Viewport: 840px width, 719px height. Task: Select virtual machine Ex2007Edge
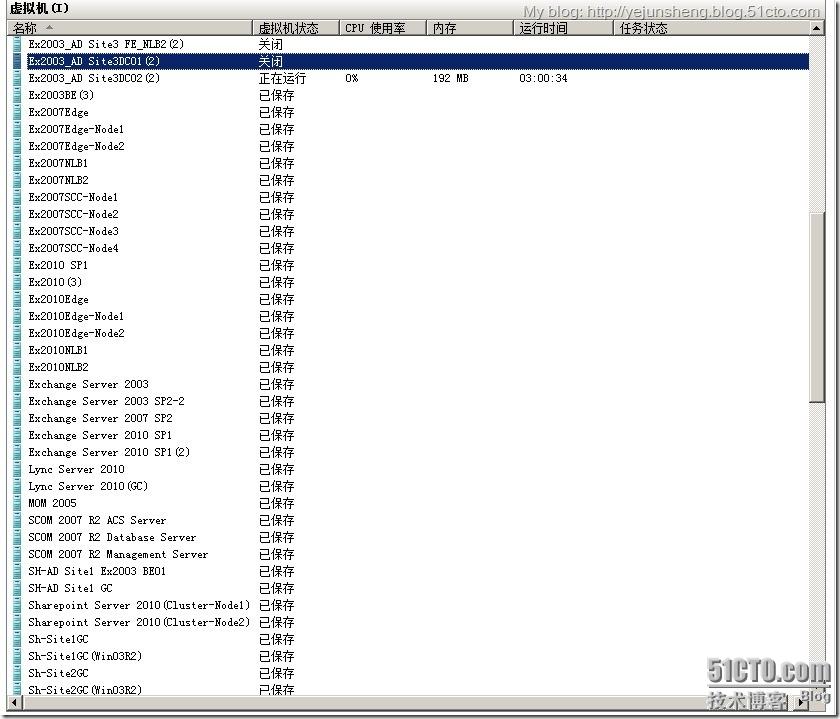pyautogui.click(x=58, y=113)
